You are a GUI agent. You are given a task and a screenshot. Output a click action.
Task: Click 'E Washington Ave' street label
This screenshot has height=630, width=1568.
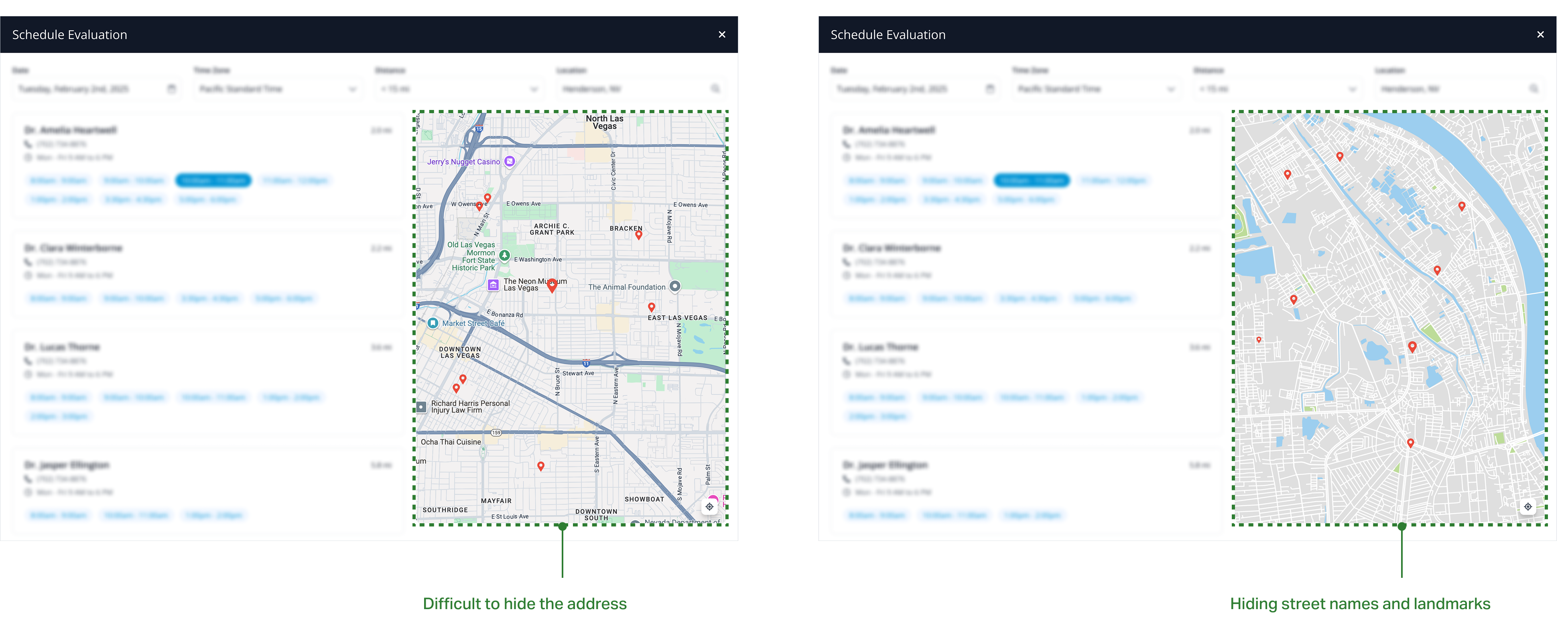[538, 259]
